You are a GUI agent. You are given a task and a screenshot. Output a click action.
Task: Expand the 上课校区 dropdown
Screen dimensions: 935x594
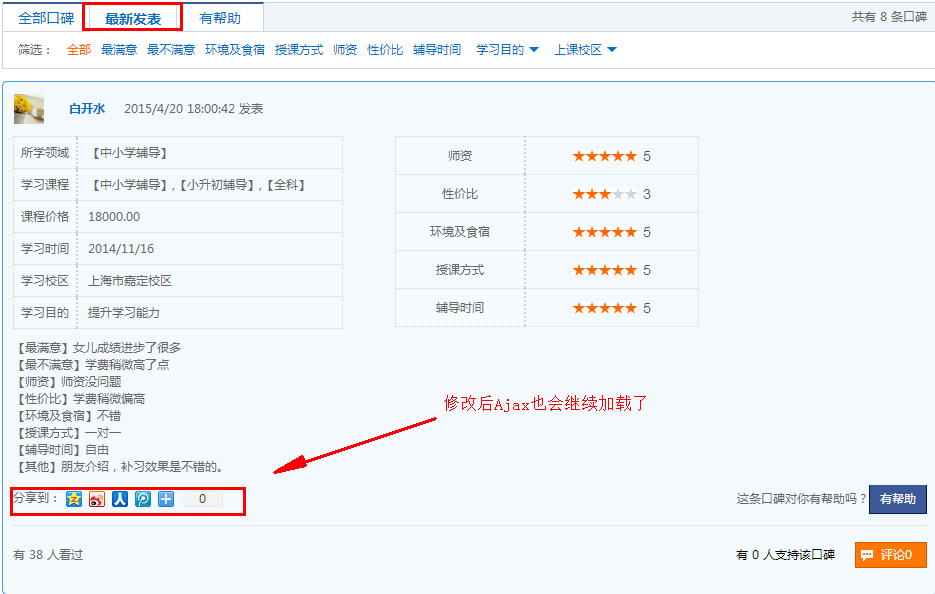[585, 50]
